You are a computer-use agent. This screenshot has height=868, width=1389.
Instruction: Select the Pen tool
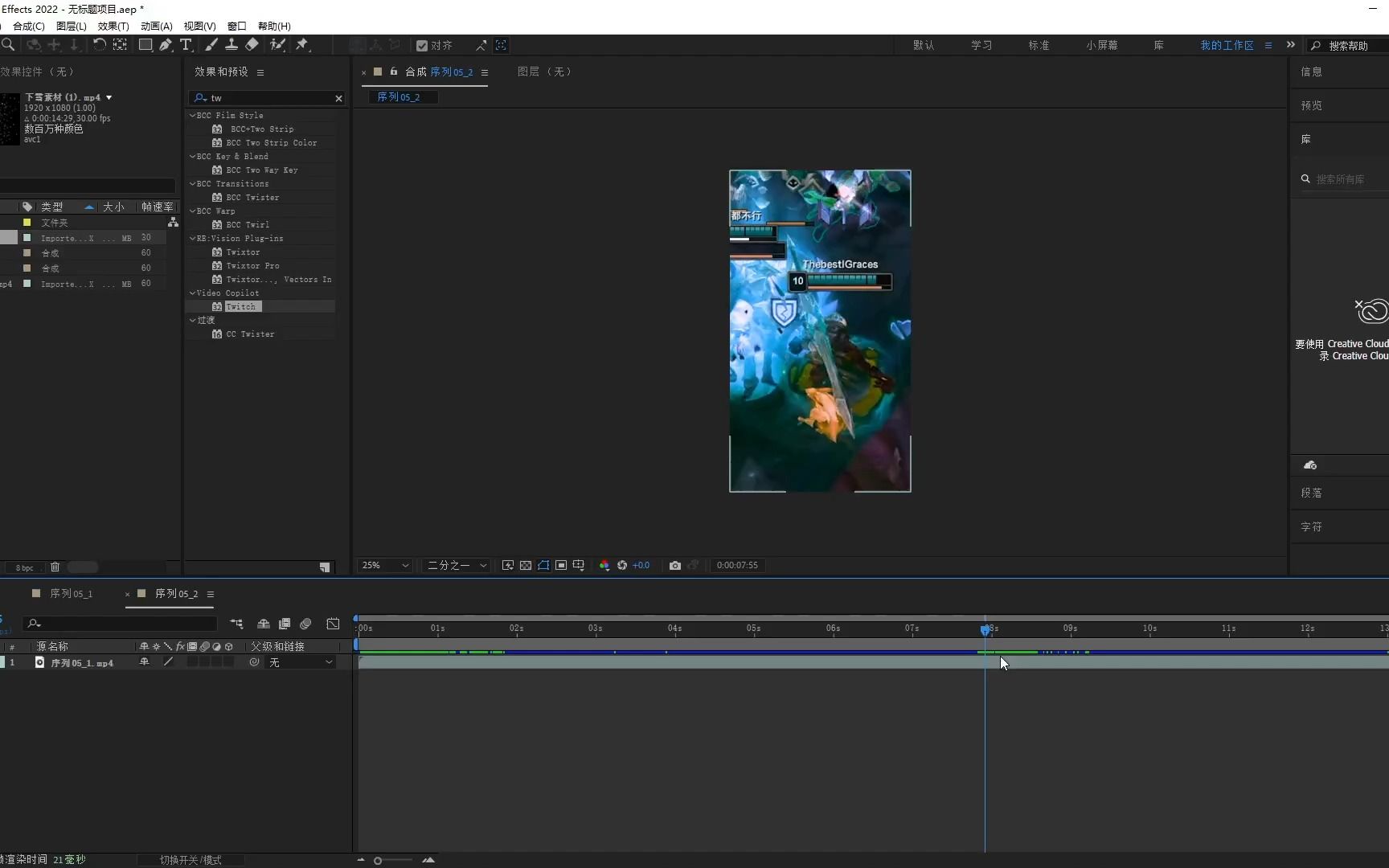point(166,45)
